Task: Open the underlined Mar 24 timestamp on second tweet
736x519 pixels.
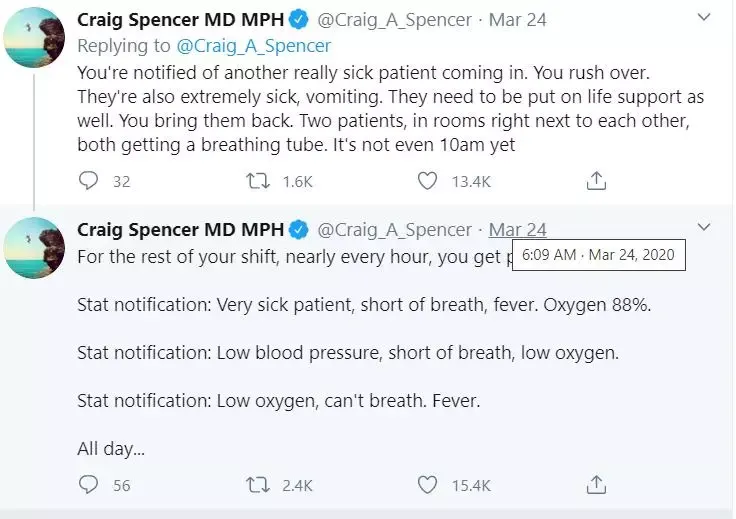Action: (517, 229)
